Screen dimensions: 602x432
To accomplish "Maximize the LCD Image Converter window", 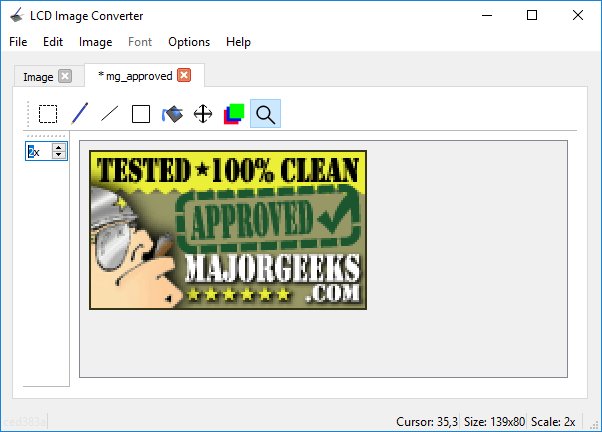I will 532,15.
